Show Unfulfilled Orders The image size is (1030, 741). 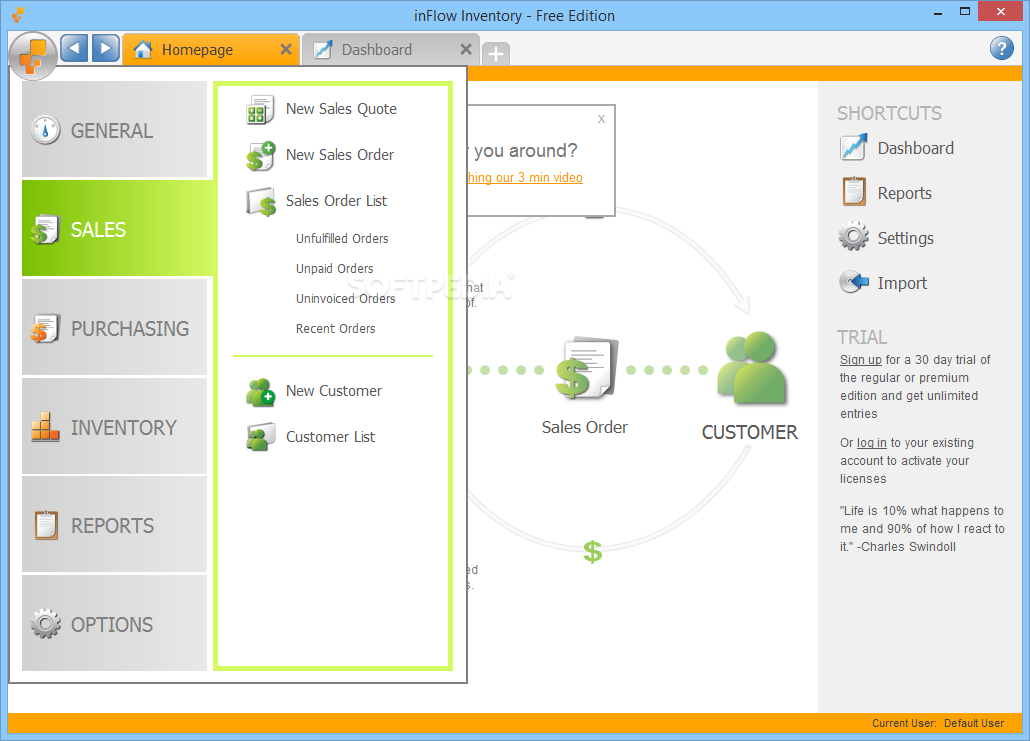(x=342, y=238)
